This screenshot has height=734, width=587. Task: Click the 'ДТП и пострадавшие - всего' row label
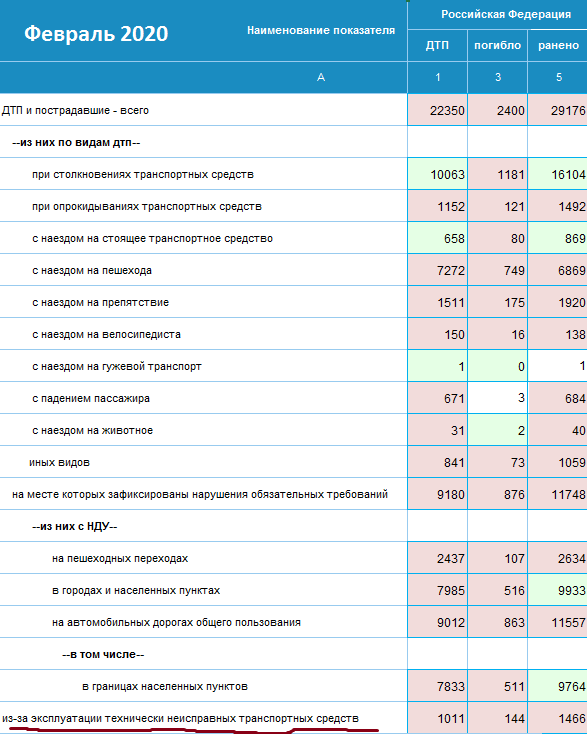coord(75,110)
